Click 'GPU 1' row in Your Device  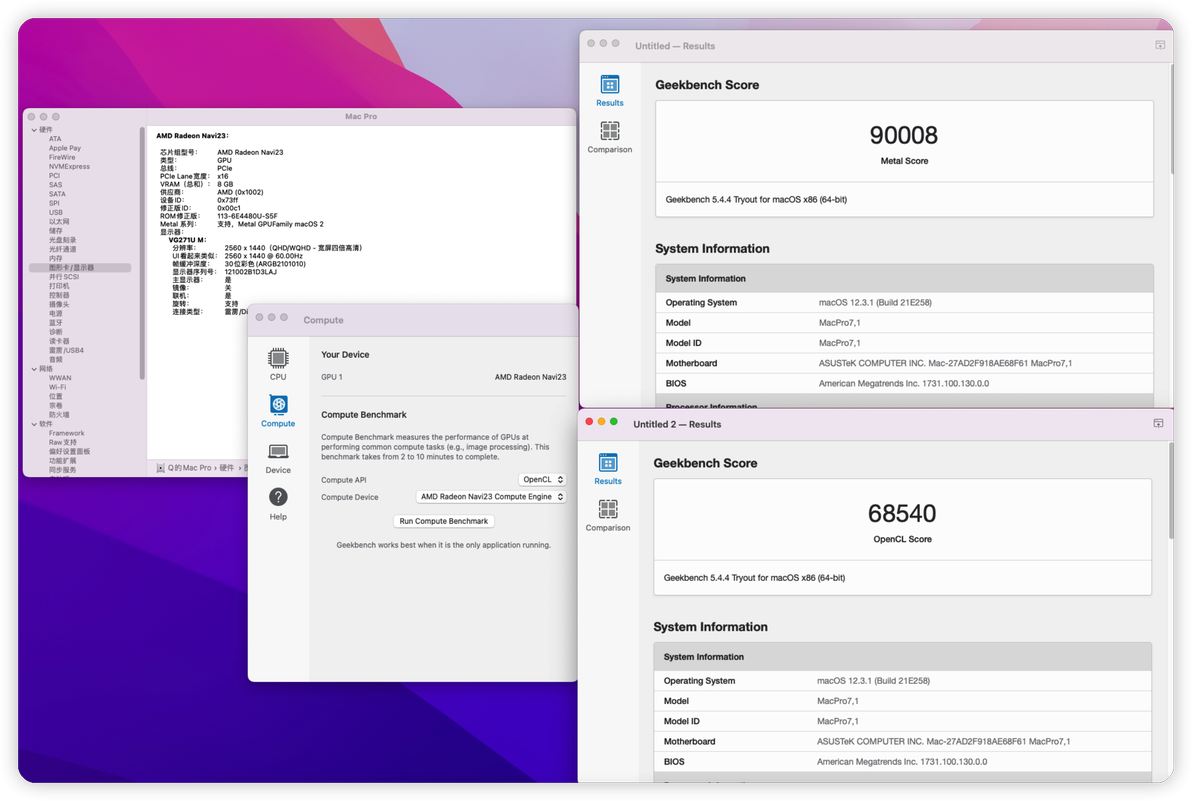click(x=443, y=377)
